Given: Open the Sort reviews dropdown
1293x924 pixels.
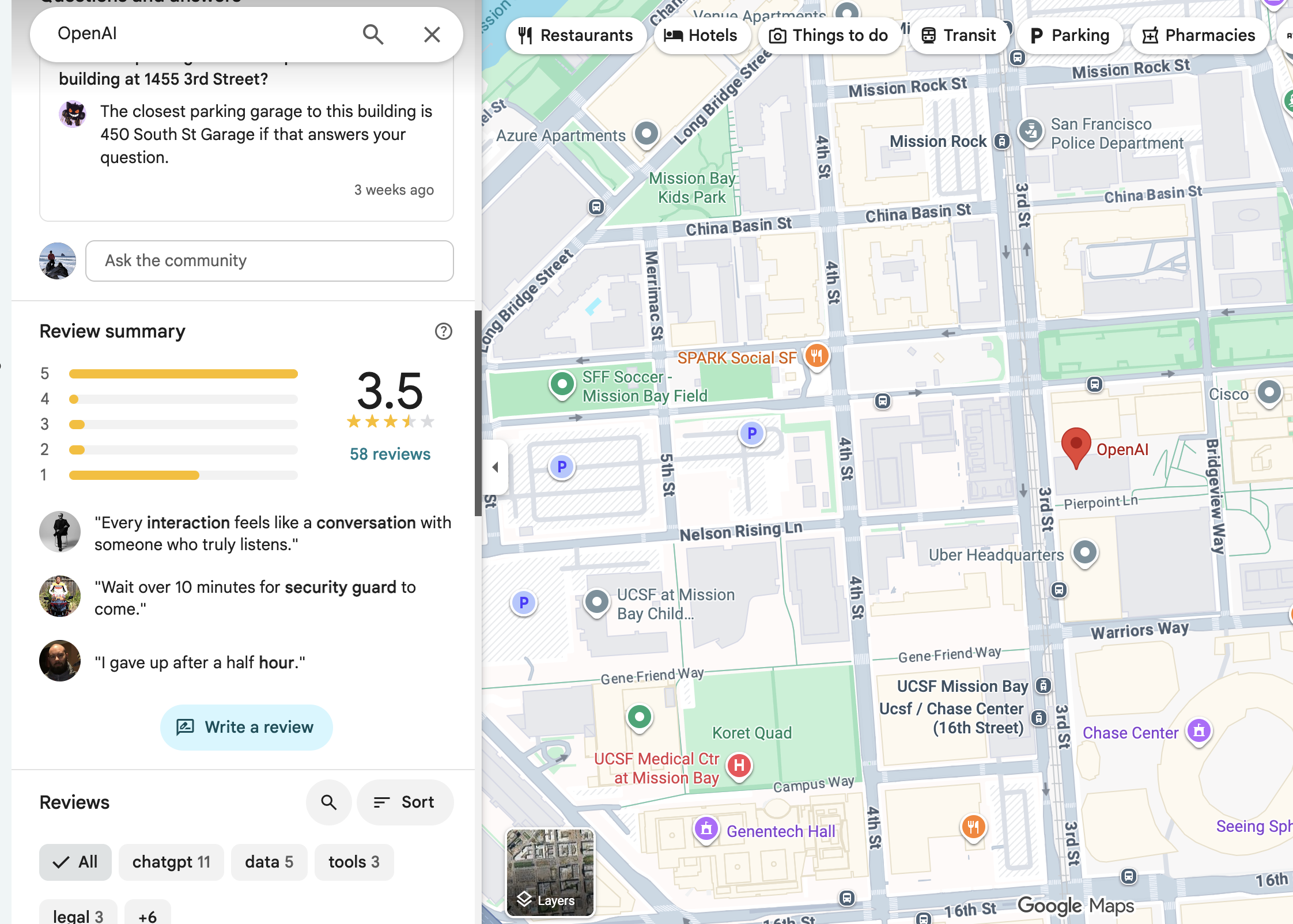Looking at the screenshot, I should pos(404,802).
